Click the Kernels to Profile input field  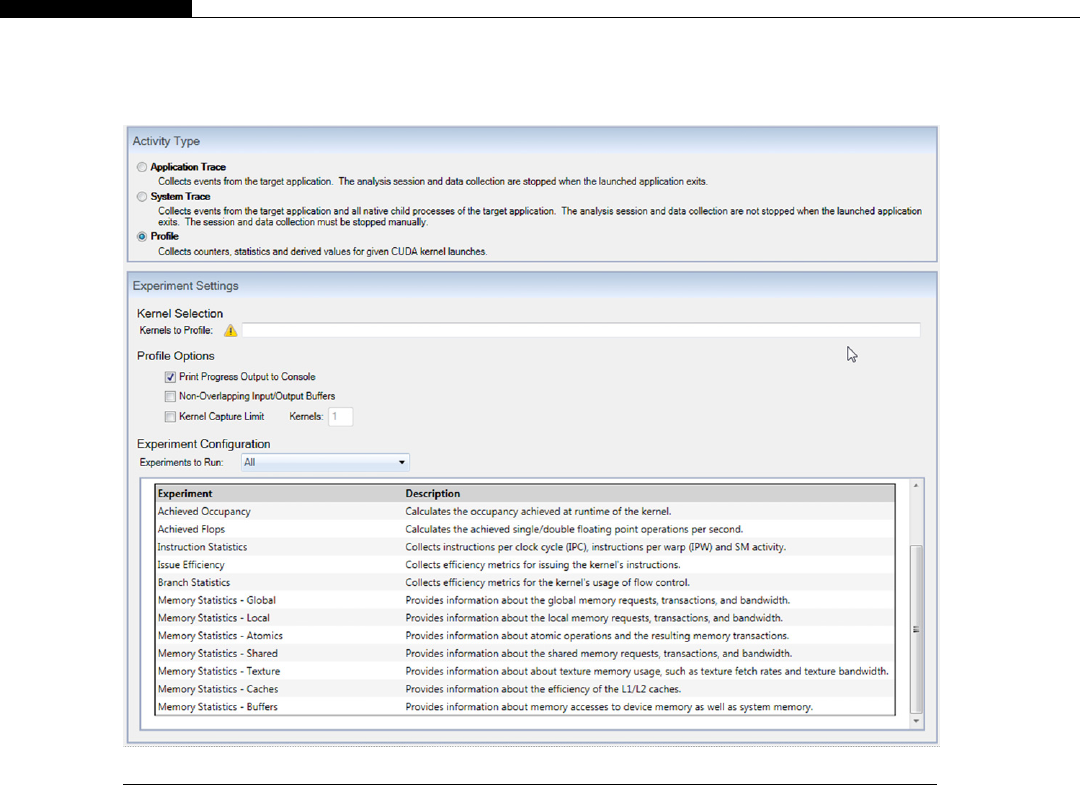581,331
